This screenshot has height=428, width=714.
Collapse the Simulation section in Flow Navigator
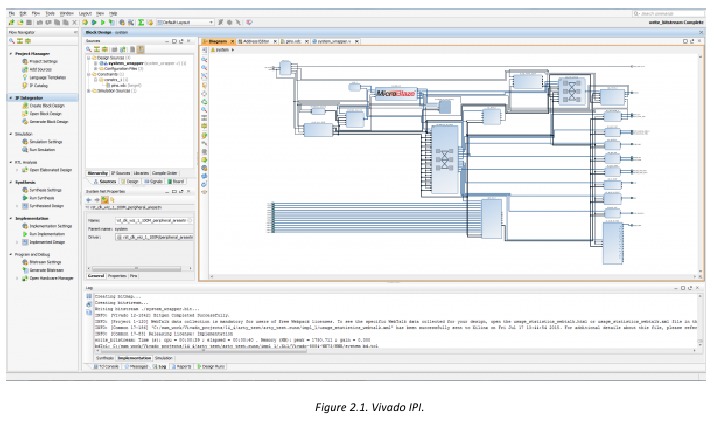click(11, 134)
